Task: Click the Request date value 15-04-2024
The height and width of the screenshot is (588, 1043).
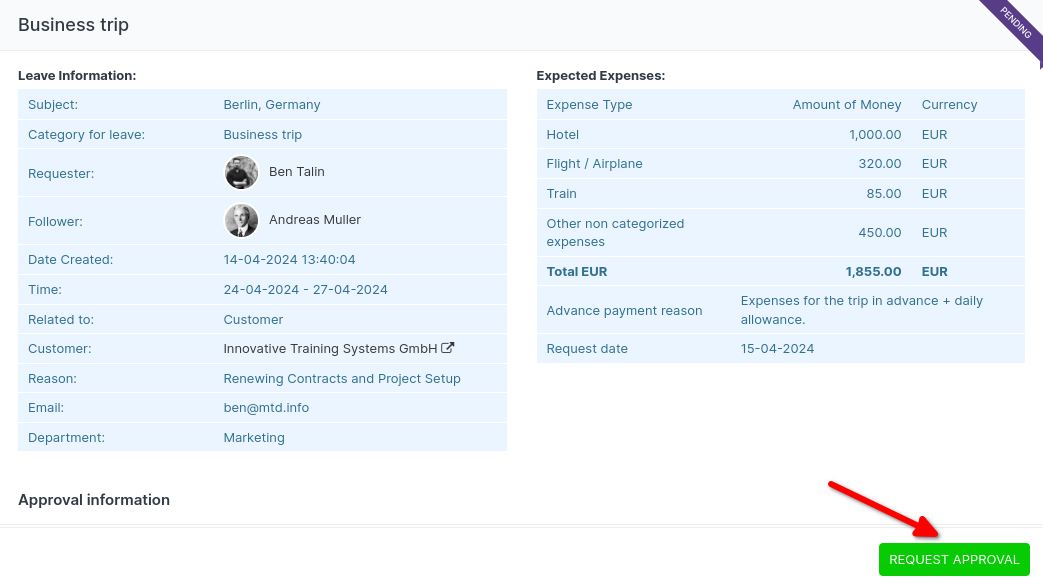Action: (x=777, y=349)
